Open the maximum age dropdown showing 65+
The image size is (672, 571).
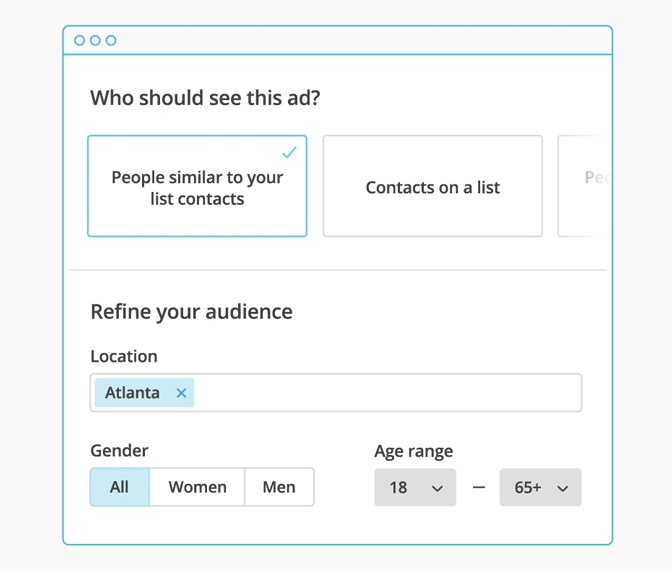[540, 488]
